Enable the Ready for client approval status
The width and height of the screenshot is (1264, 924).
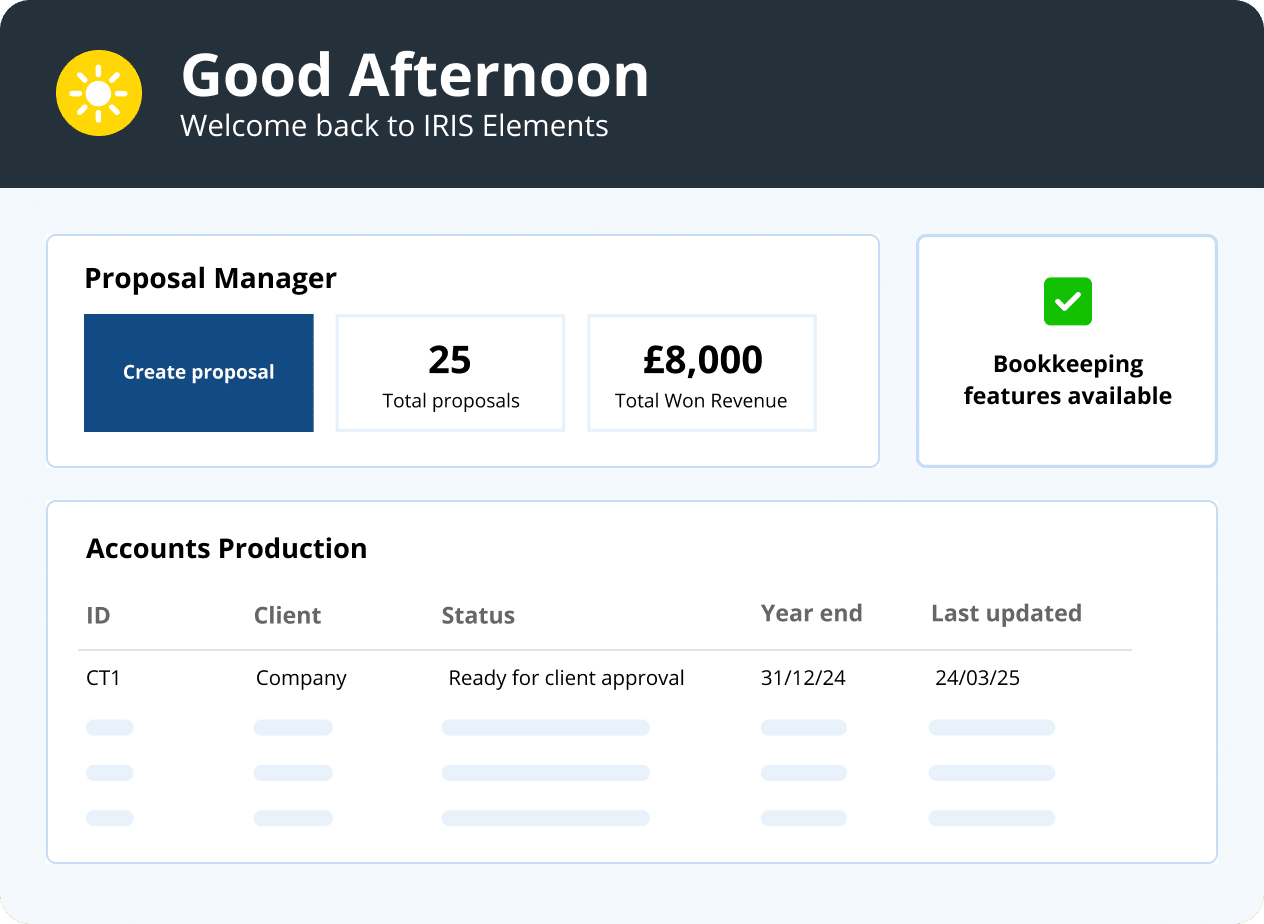pyautogui.click(x=566, y=677)
